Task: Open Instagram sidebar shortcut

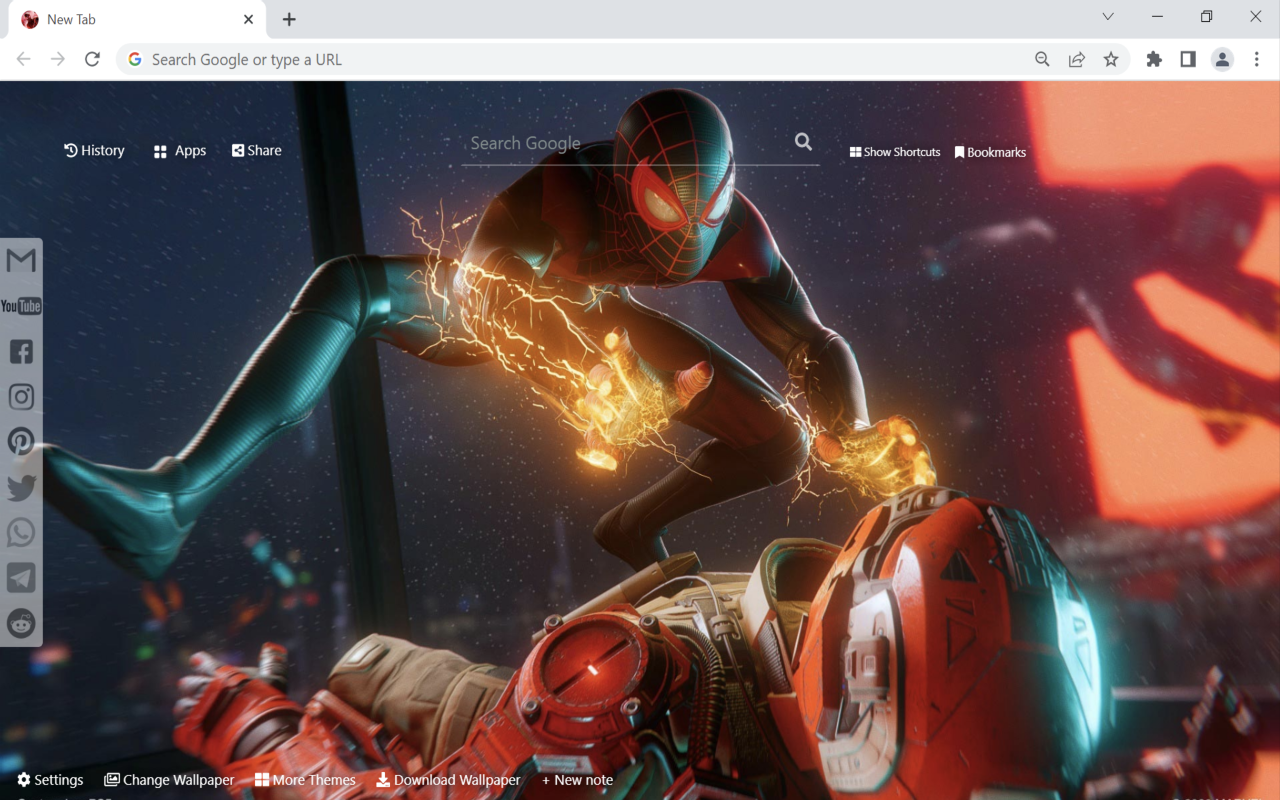Action: pyautogui.click(x=21, y=397)
